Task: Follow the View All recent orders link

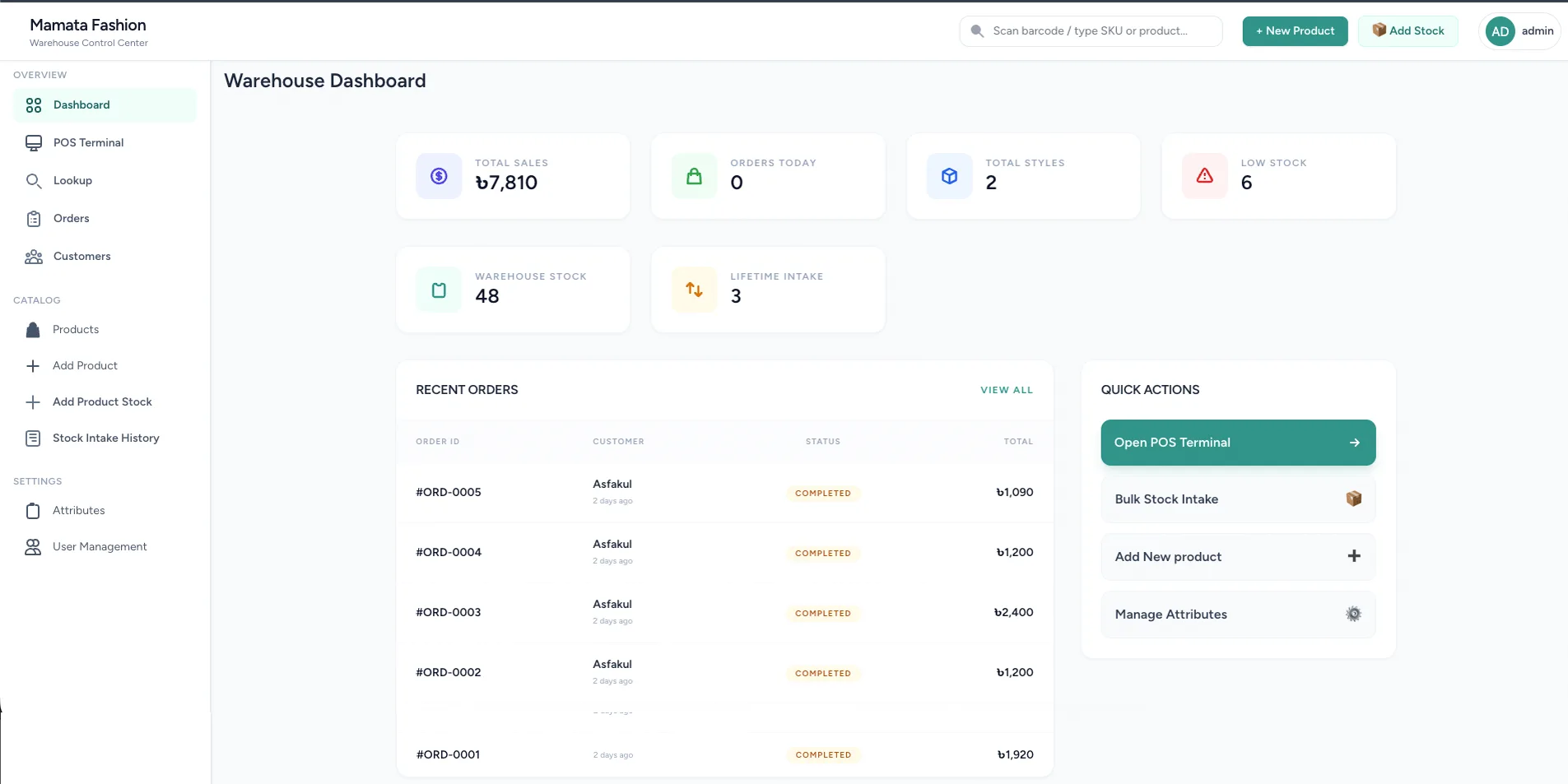Action: coord(1006,390)
